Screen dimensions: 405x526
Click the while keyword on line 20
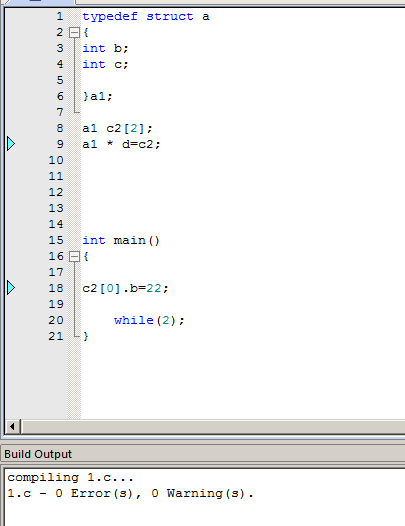coord(134,320)
